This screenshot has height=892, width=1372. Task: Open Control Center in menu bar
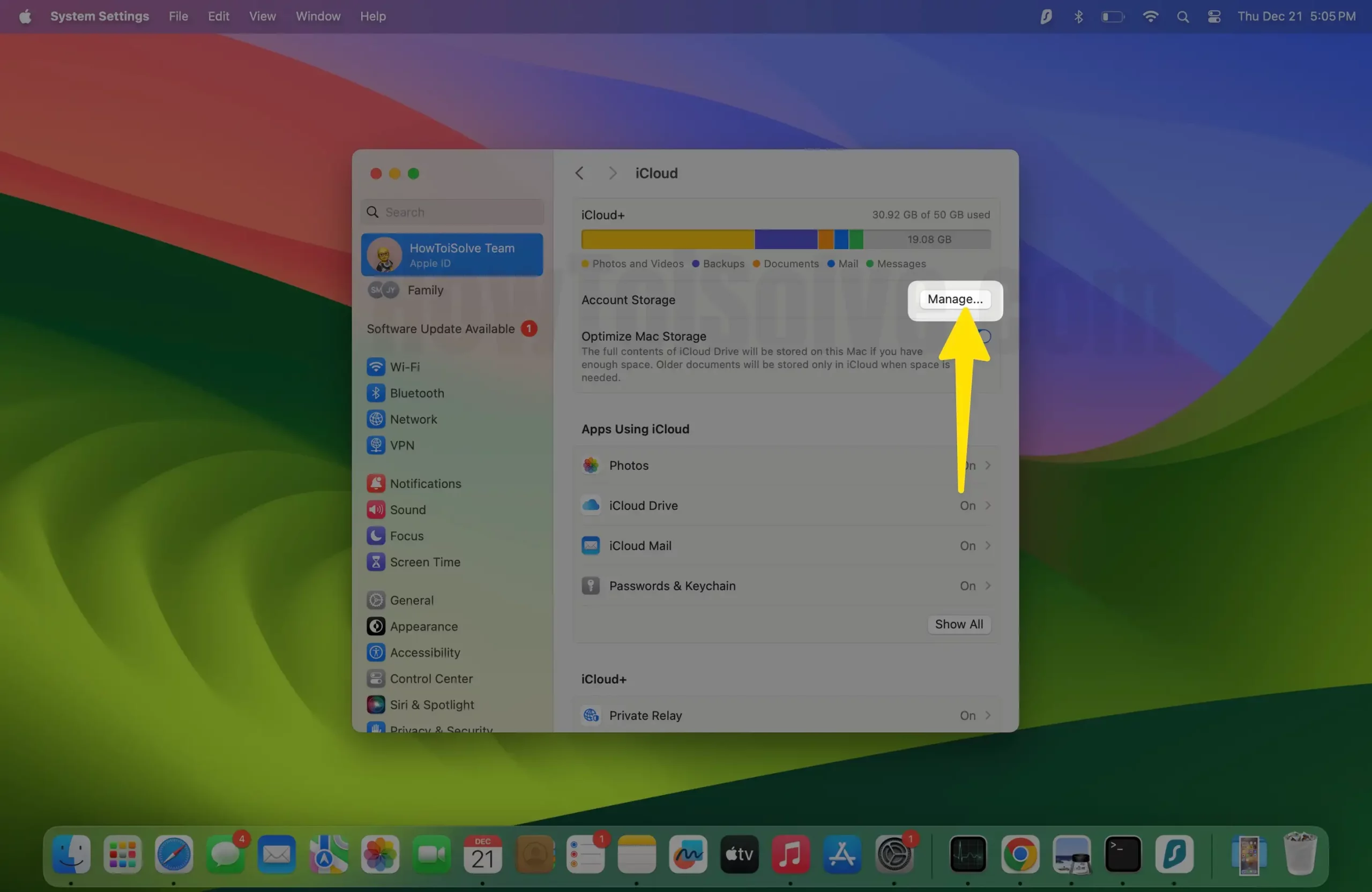click(x=1213, y=16)
